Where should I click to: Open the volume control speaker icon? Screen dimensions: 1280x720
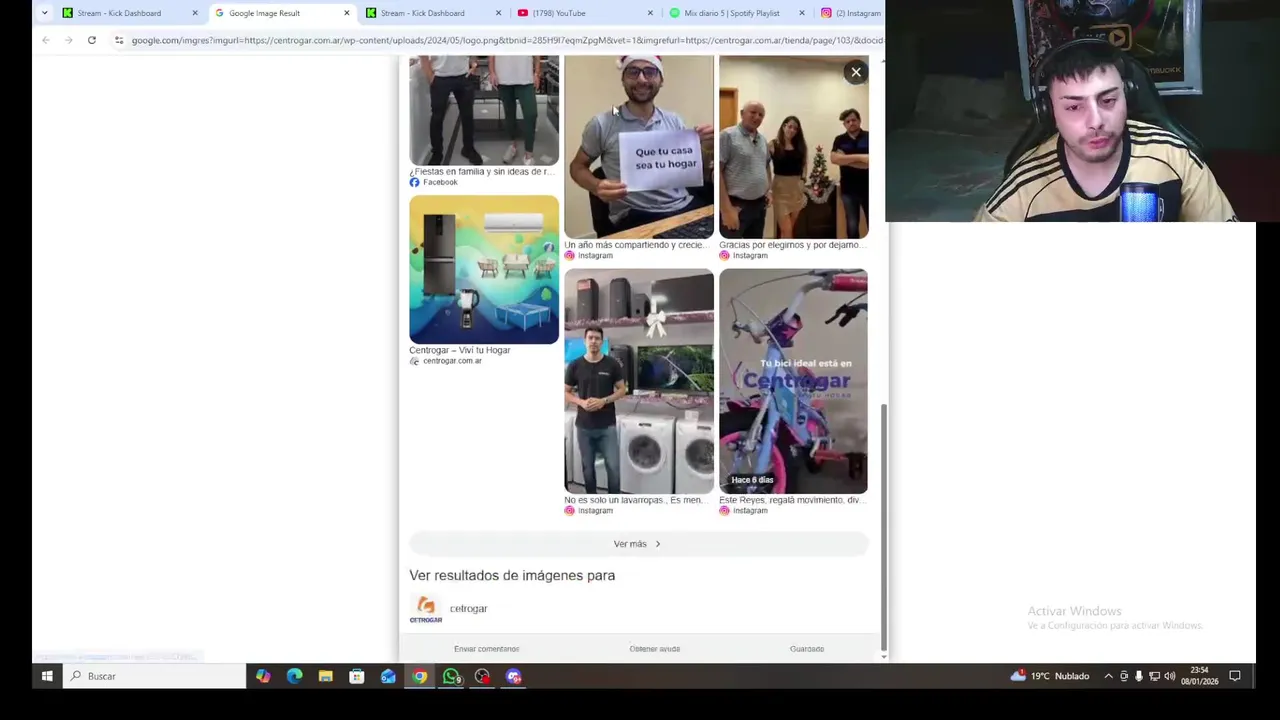click(1170, 676)
